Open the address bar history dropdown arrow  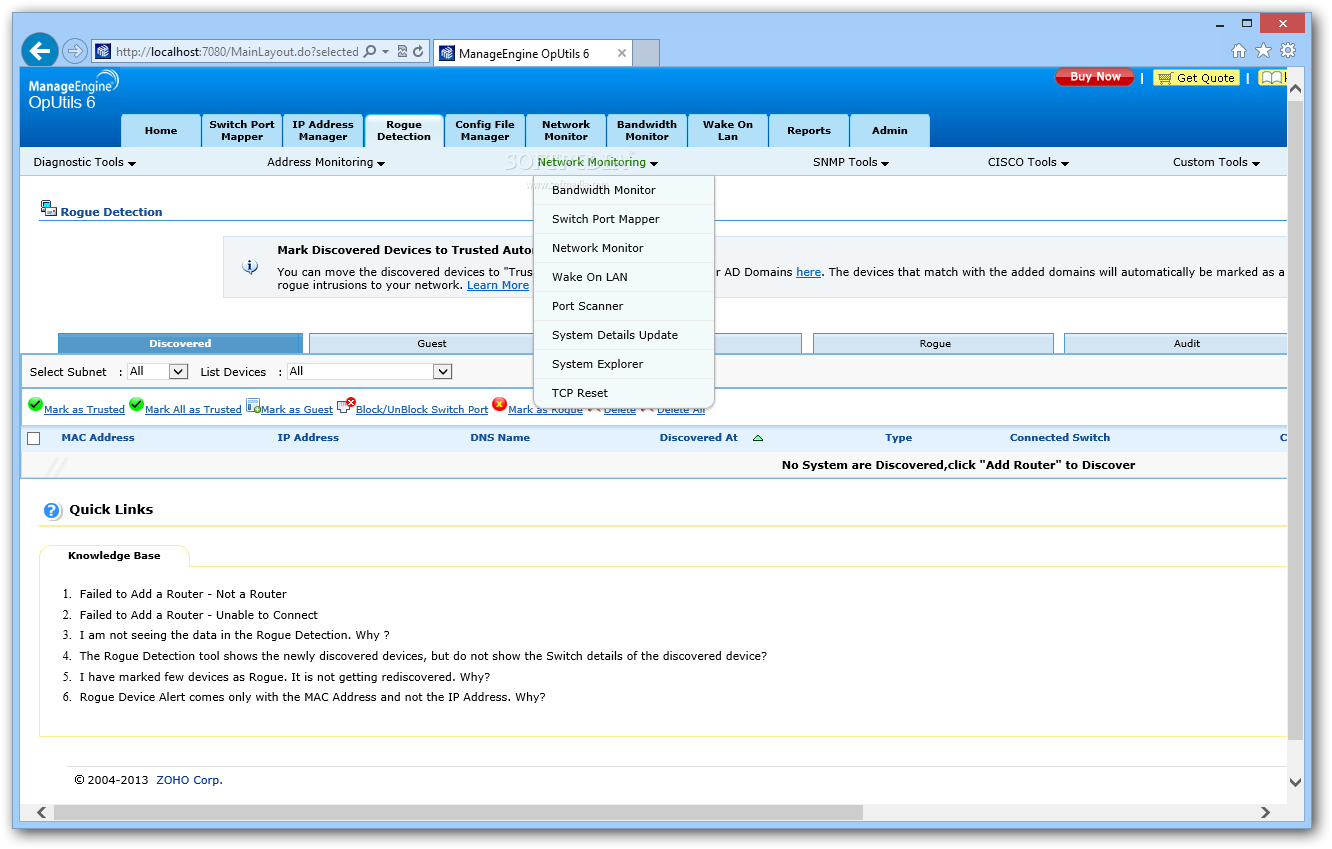click(x=386, y=51)
